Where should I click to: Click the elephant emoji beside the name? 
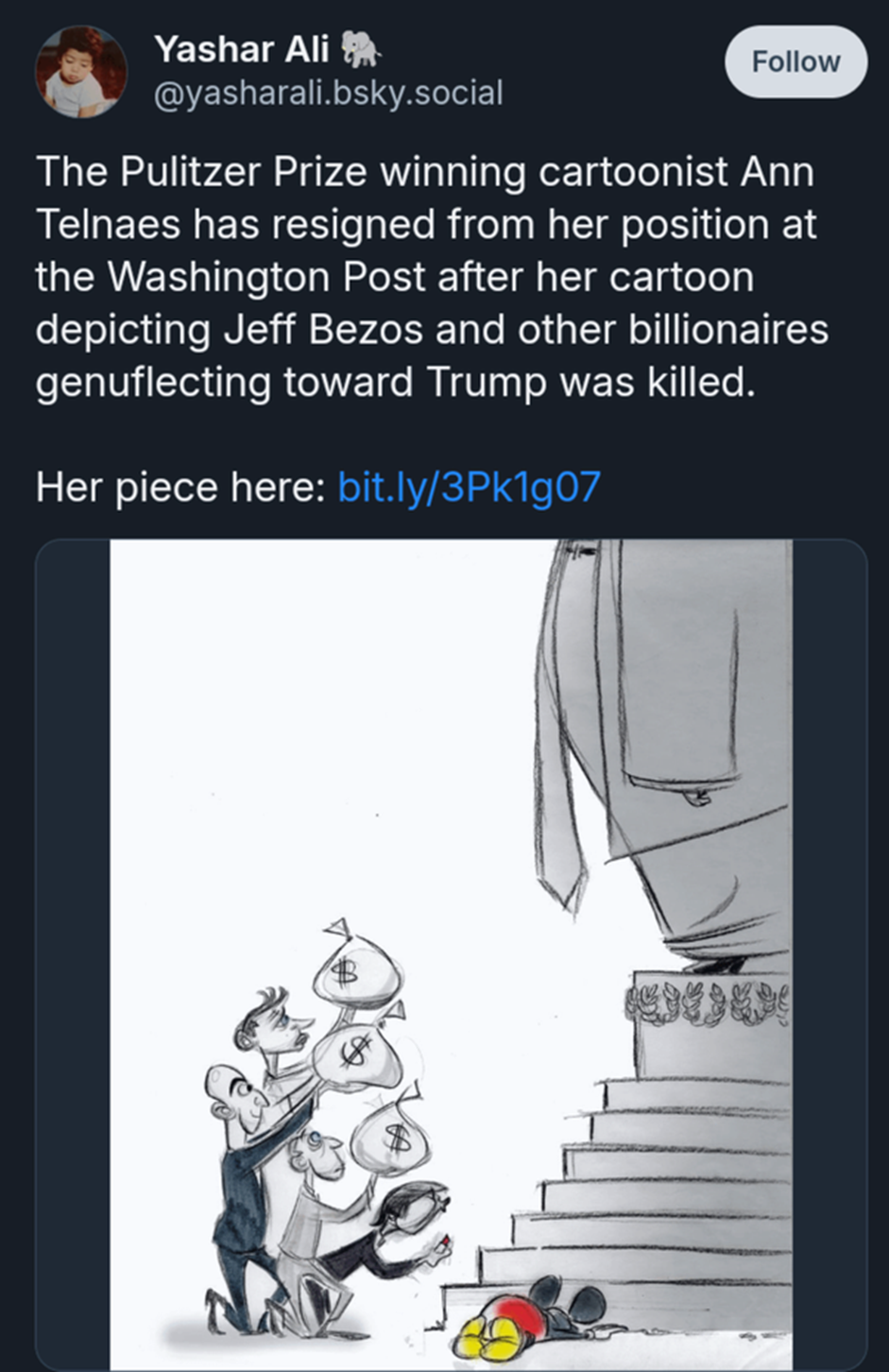pyautogui.click(x=362, y=48)
